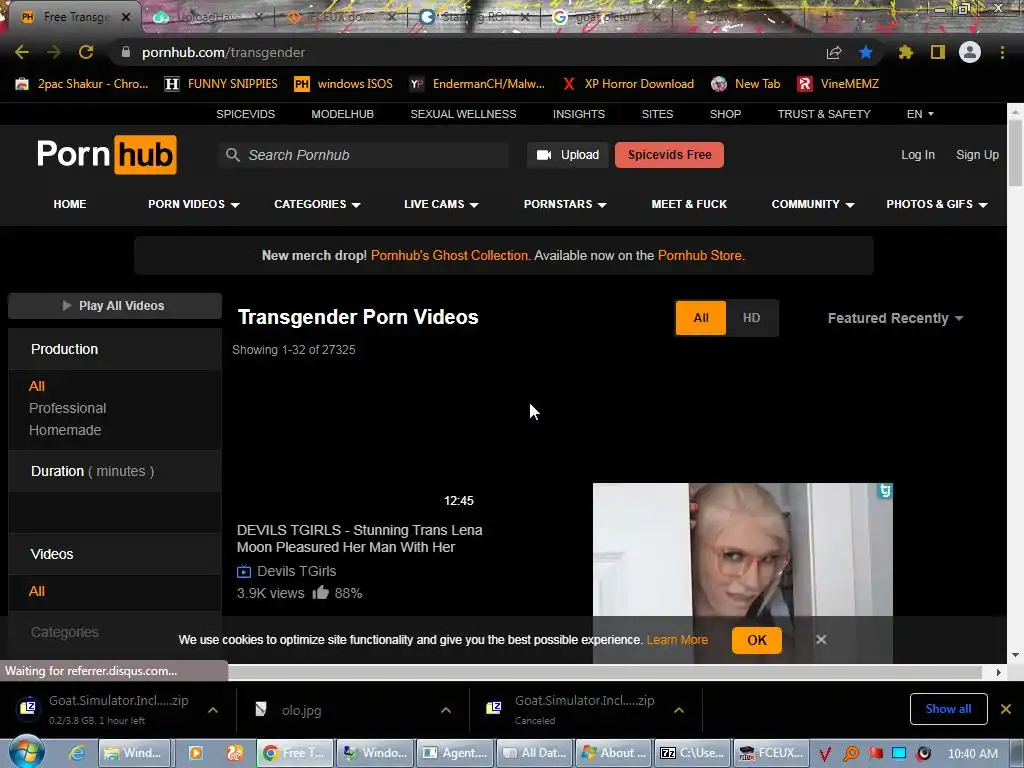Click the ad info icon on thumbnail
The width and height of the screenshot is (1024, 768).
[x=885, y=490]
